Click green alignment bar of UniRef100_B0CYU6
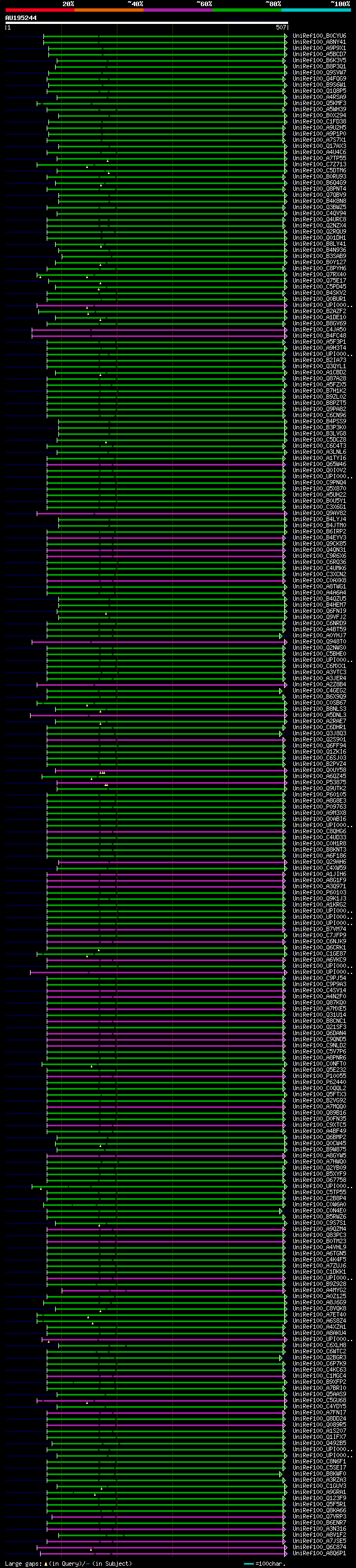Screen dimensions: 356x1568 [165, 36]
